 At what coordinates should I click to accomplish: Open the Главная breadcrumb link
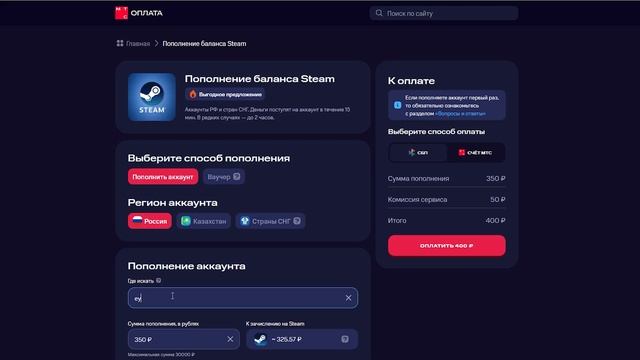(138, 44)
